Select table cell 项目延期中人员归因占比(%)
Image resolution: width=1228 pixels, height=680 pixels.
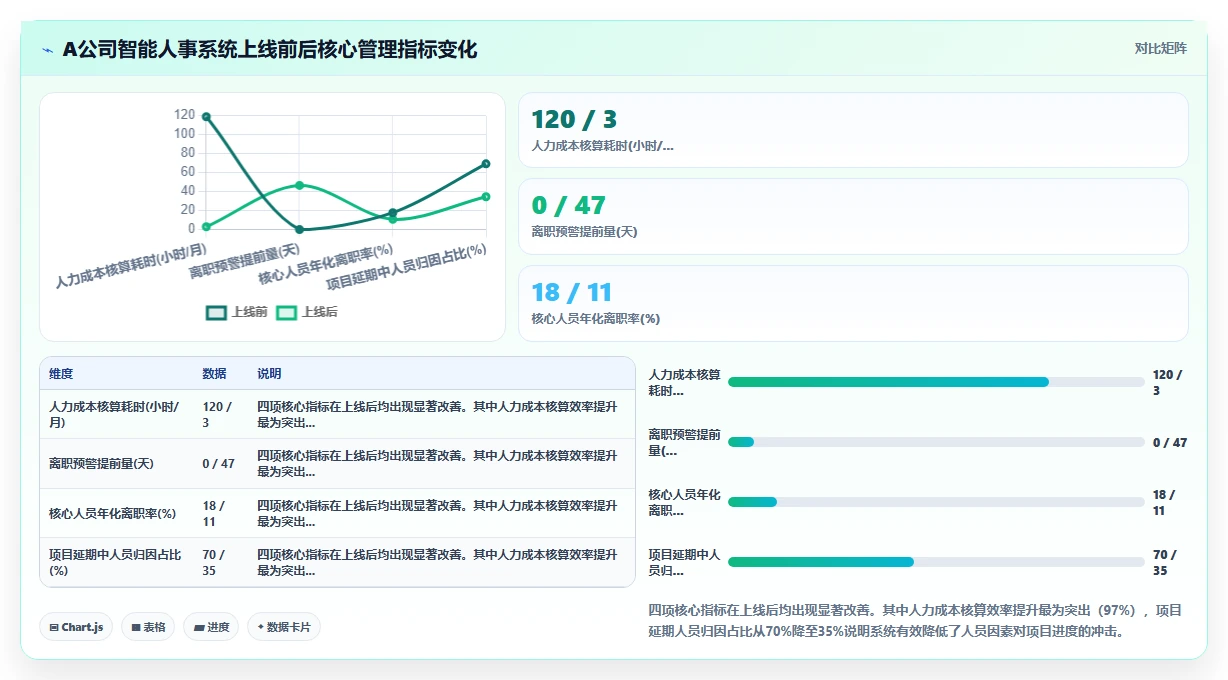tap(116, 563)
